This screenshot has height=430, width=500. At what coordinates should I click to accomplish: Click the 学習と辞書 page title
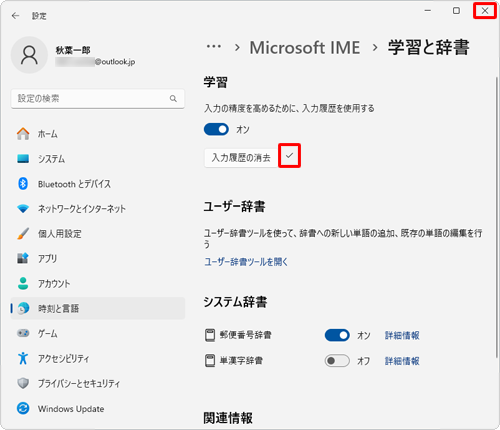click(429, 47)
